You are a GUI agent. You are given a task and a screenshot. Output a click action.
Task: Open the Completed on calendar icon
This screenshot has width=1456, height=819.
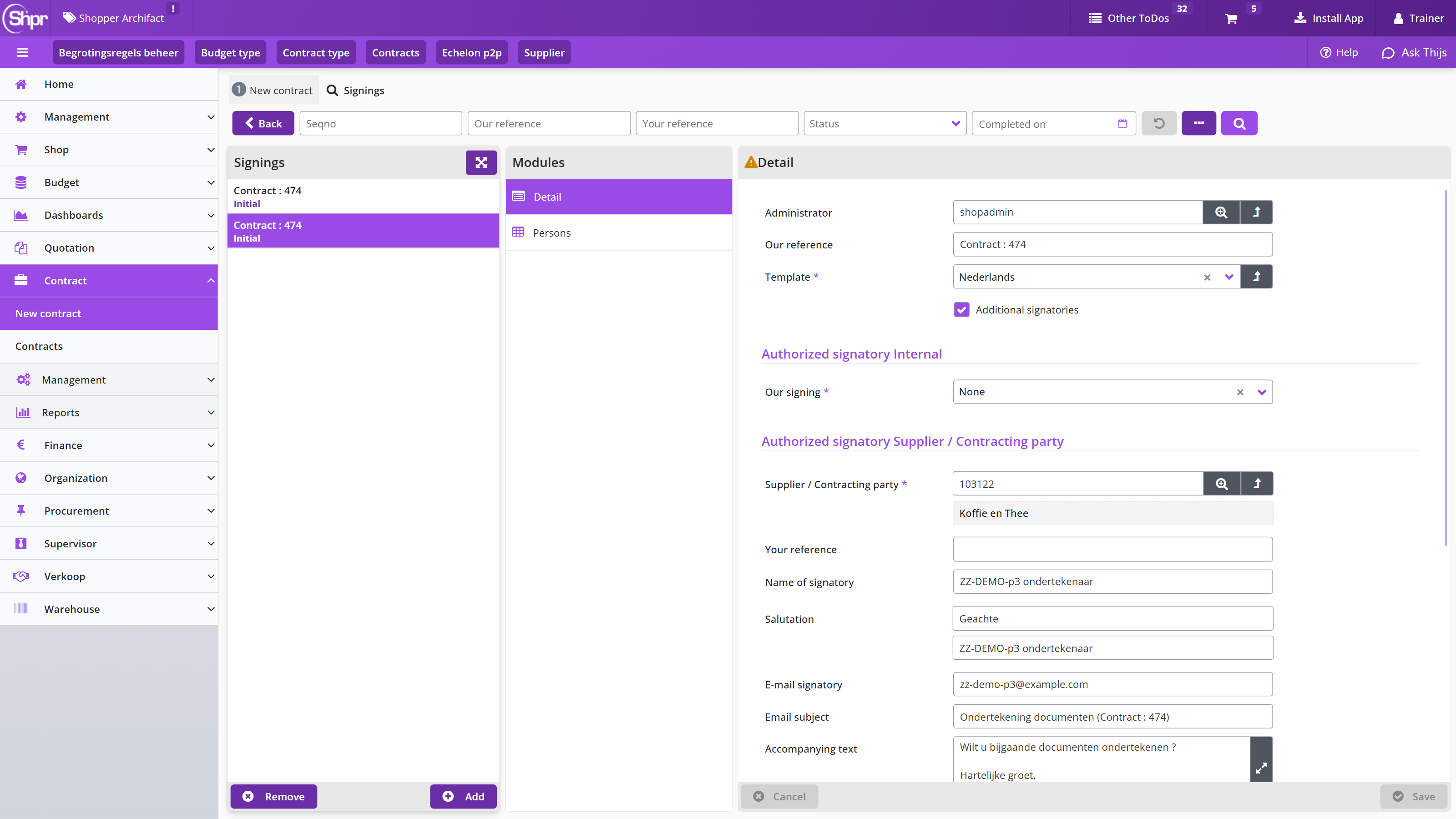tap(1122, 123)
